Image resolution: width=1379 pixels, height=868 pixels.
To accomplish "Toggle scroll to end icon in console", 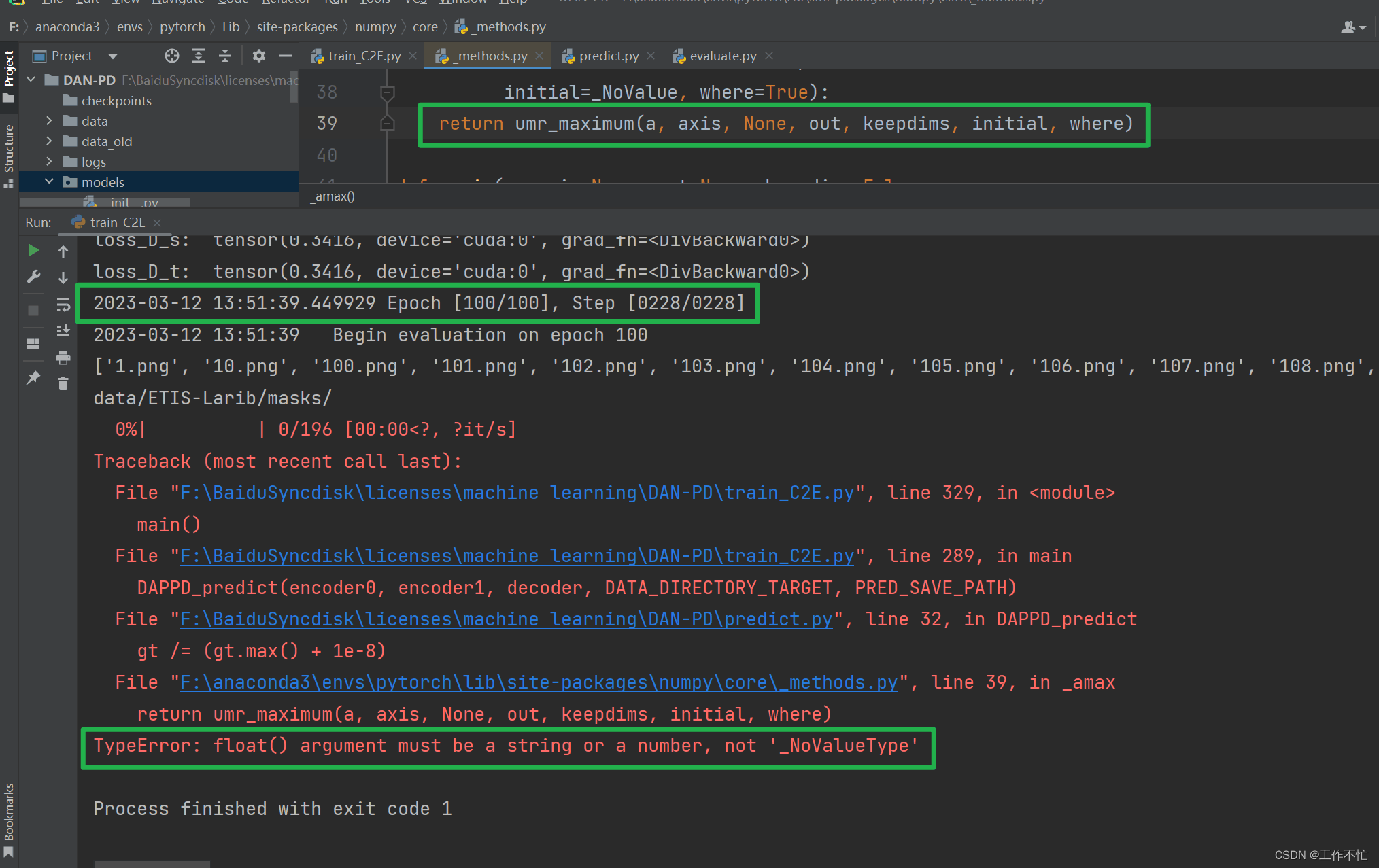I will [x=63, y=331].
